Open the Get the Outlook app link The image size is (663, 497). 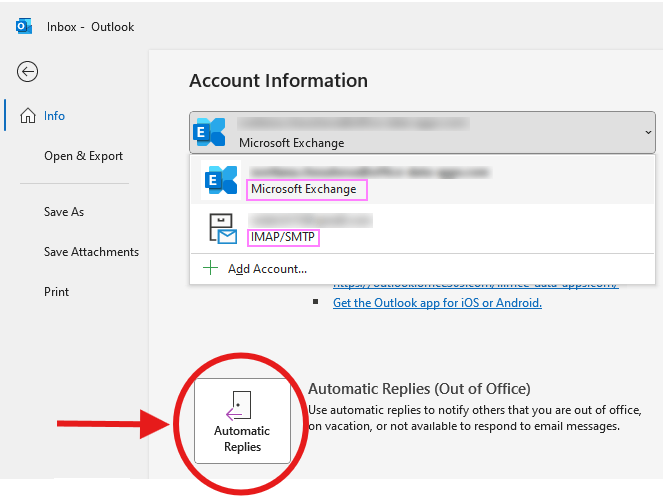tap(437, 303)
